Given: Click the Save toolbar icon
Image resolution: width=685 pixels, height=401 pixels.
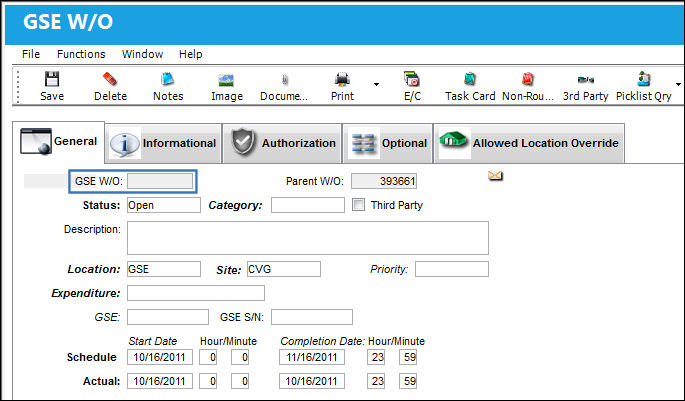Looking at the screenshot, I should point(52,80).
